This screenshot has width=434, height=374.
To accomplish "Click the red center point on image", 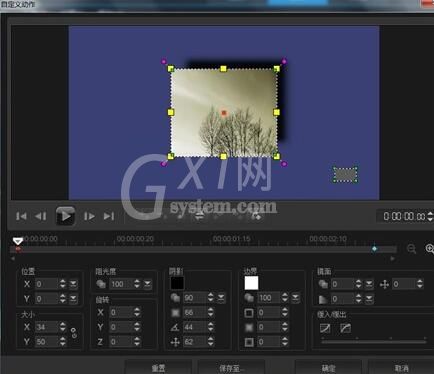I will coord(224,113).
